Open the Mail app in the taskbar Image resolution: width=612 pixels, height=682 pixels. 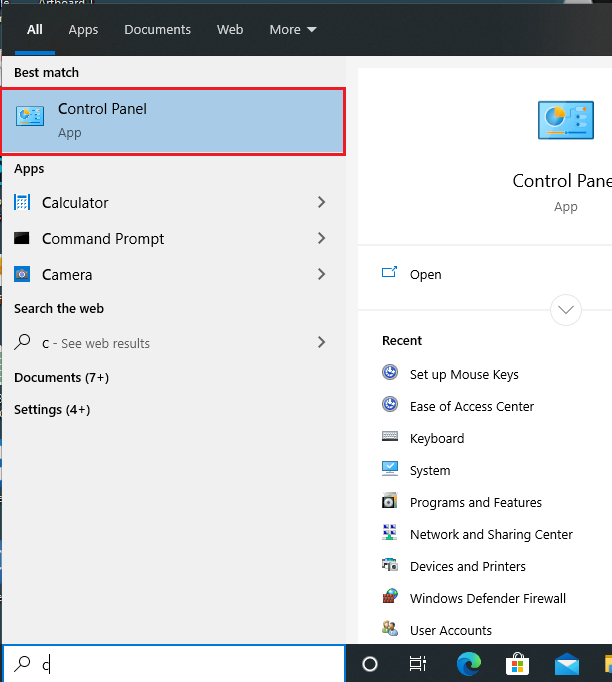point(567,664)
